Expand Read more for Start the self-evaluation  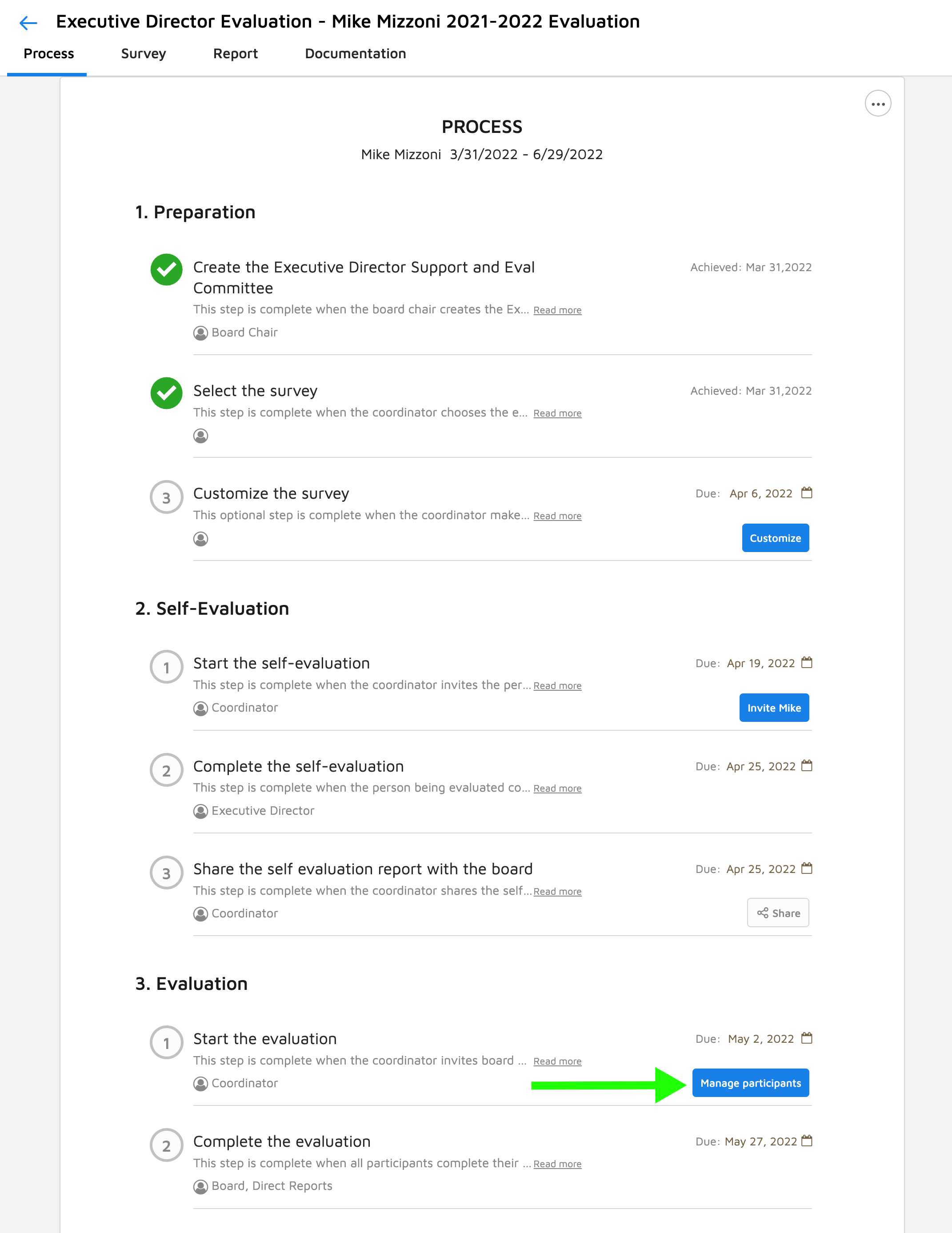pyautogui.click(x=557, y=686)
